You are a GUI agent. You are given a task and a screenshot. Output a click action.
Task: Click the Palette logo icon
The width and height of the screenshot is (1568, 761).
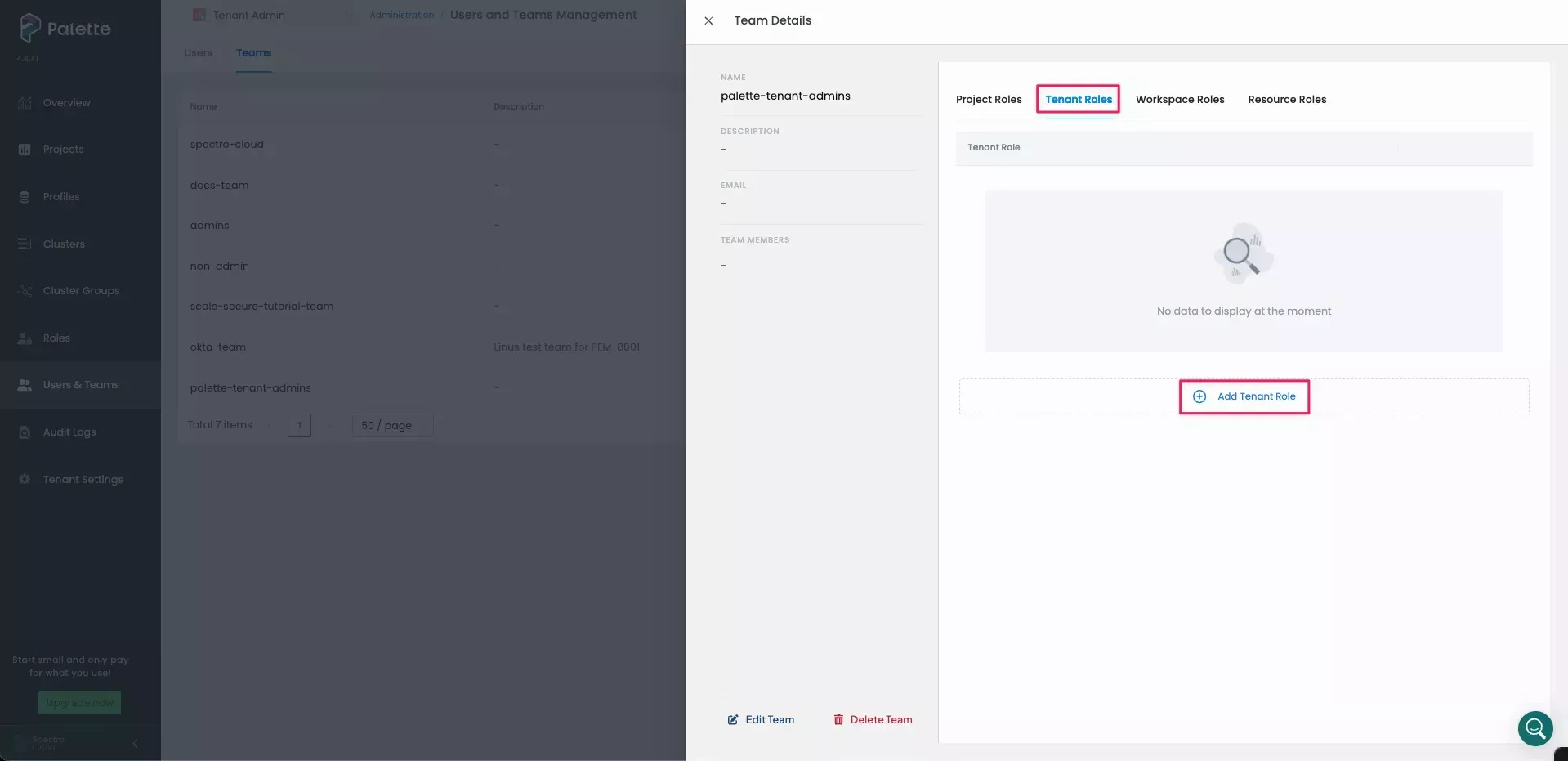click(x=30, y=28)
